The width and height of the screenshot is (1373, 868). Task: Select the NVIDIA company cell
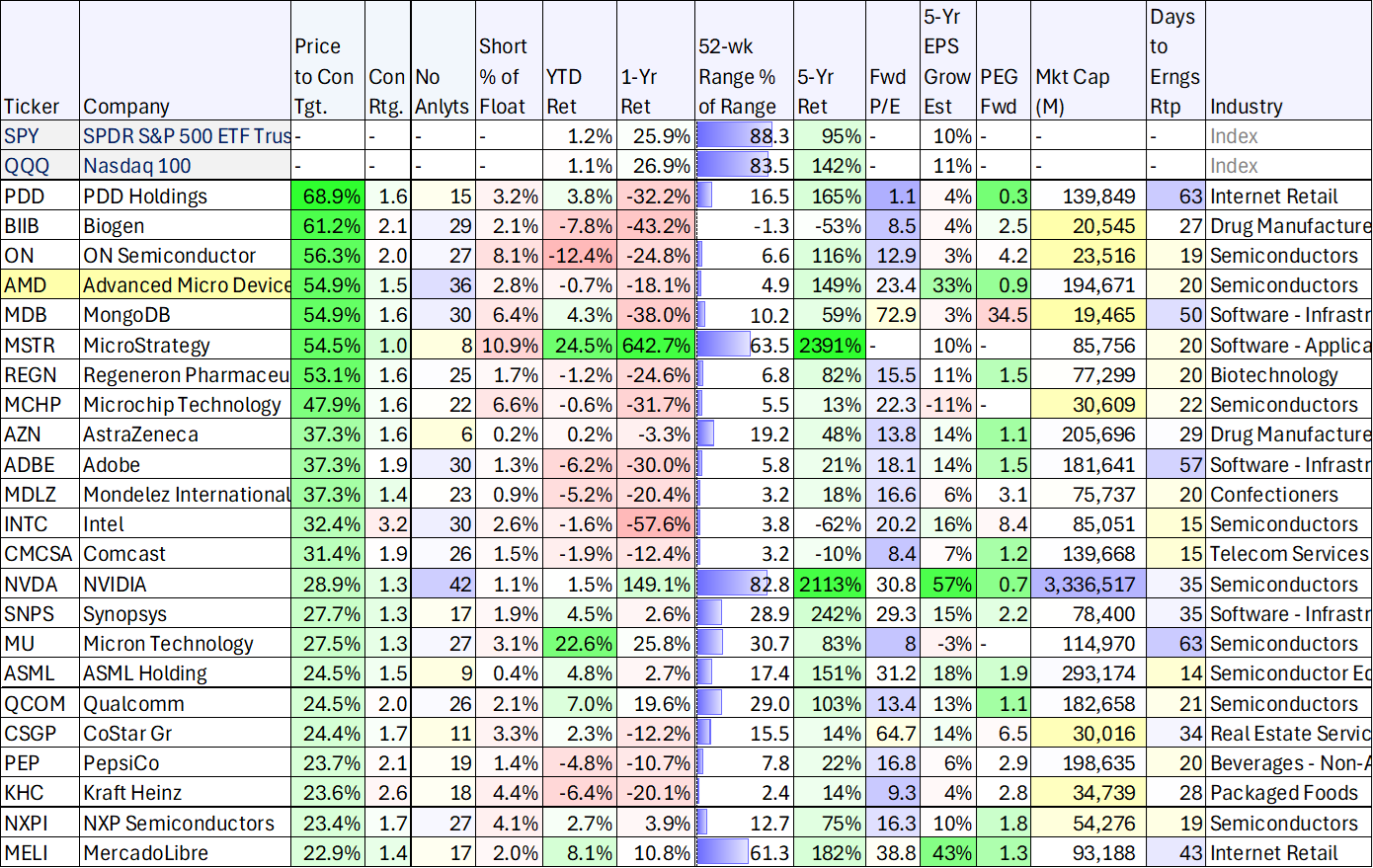(x=186, y=584)
